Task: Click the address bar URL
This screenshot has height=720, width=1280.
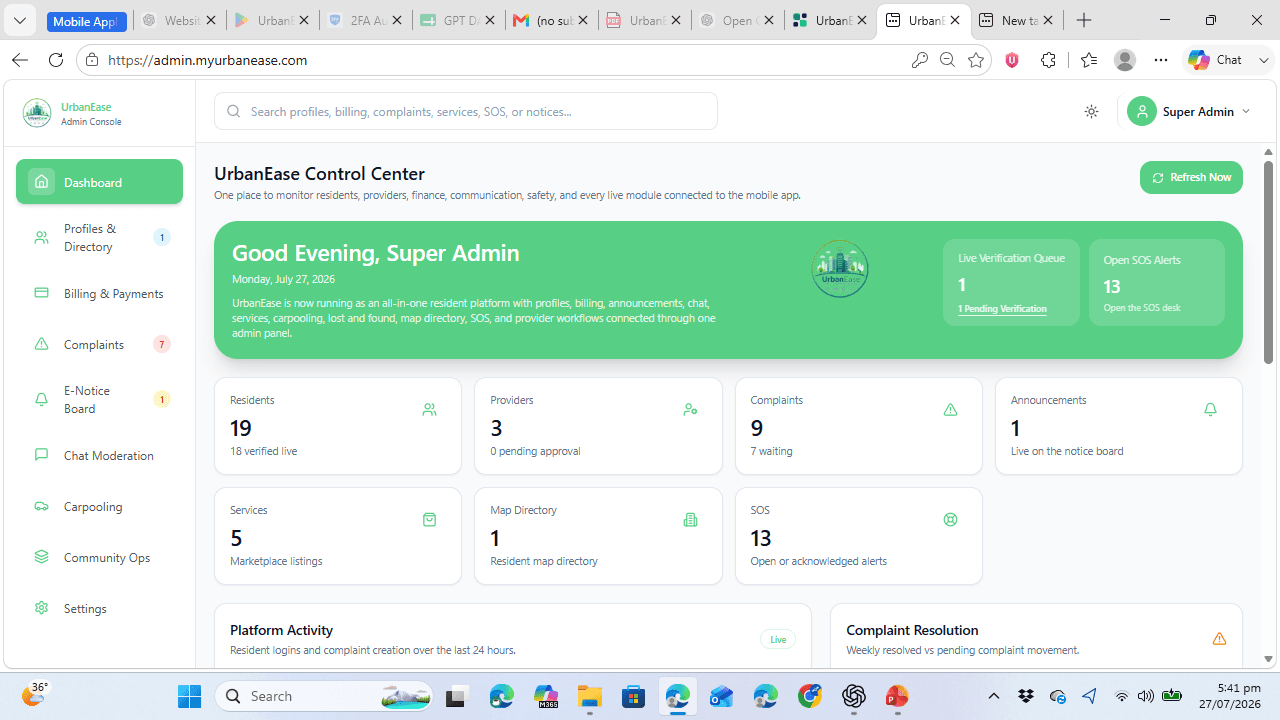Action: pos(207,60)
